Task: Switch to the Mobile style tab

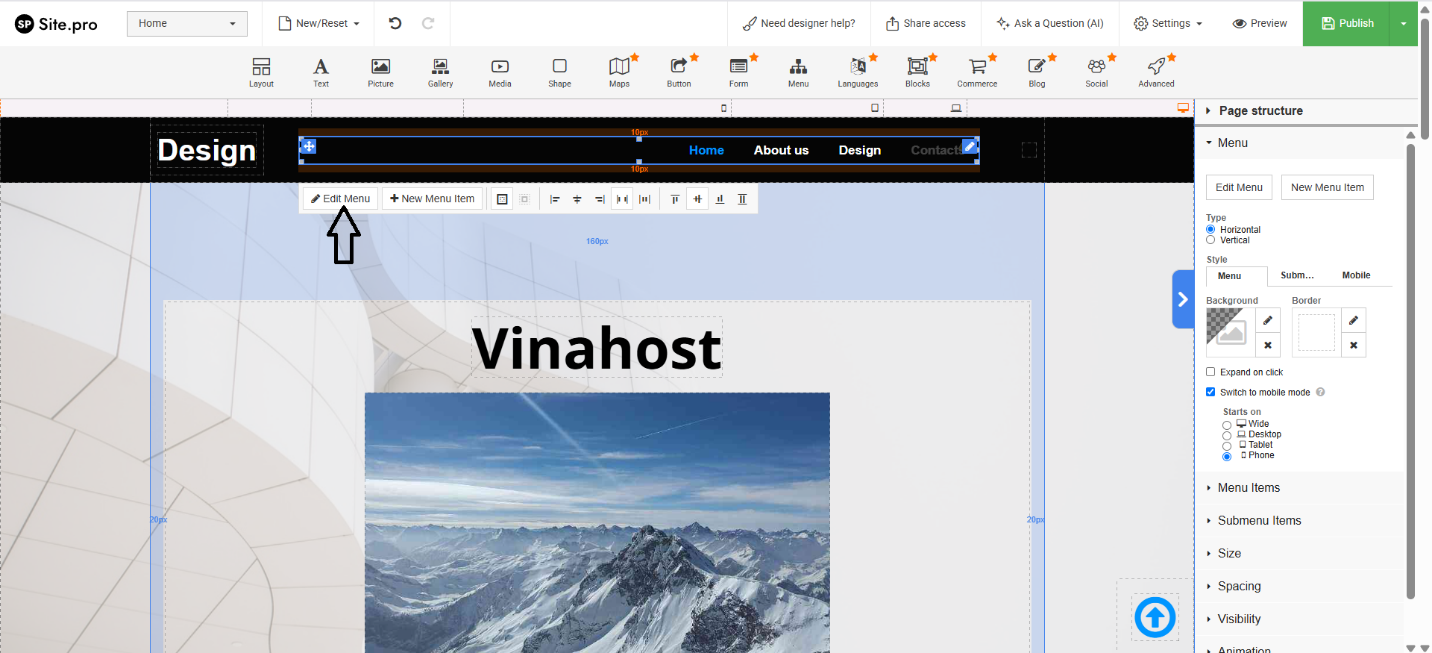Action: pos(1356,276)
